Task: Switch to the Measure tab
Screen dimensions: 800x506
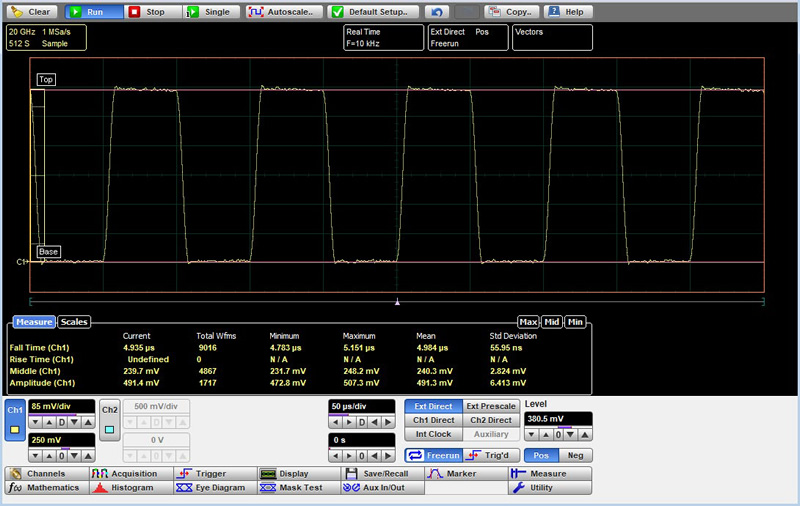Action: click(x=34, y=322)
